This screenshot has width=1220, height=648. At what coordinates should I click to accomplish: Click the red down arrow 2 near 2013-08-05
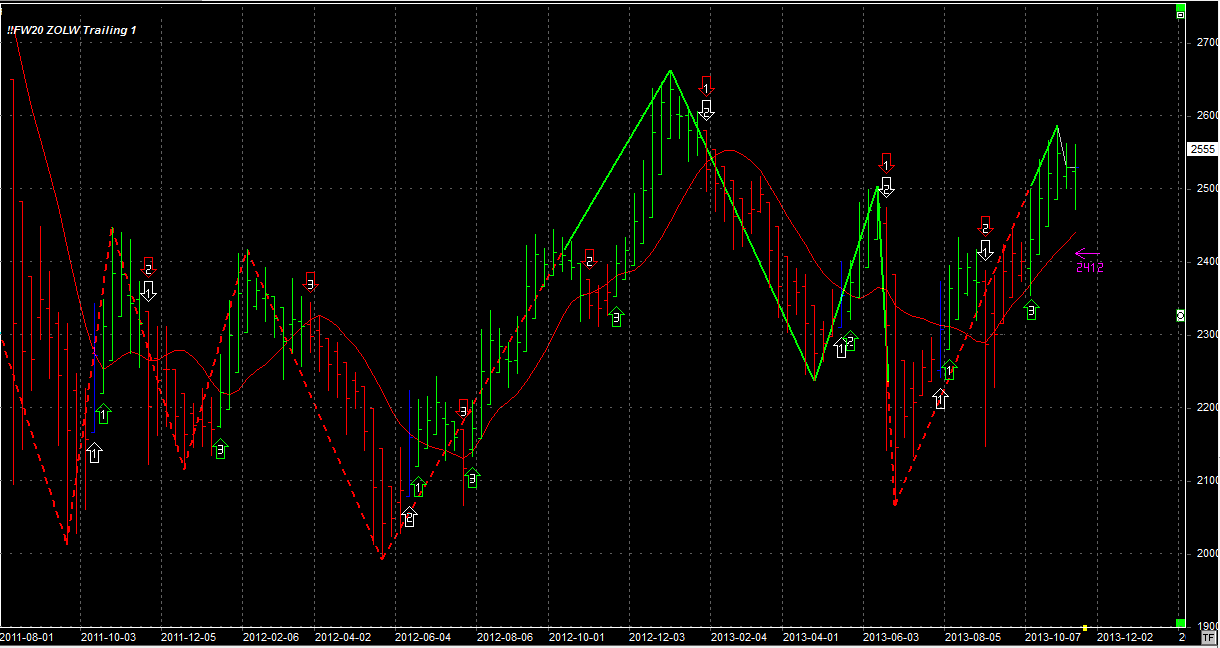pos(985,225)
